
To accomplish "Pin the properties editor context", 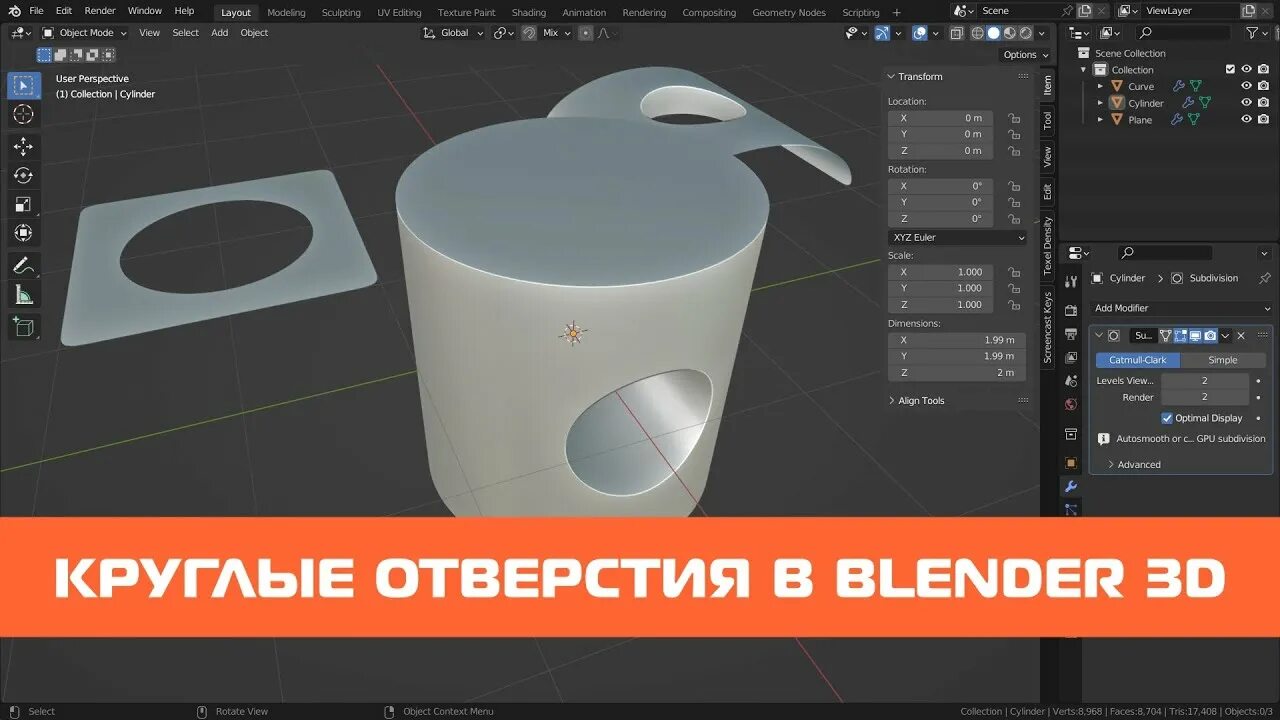I will coord(1264,278).
